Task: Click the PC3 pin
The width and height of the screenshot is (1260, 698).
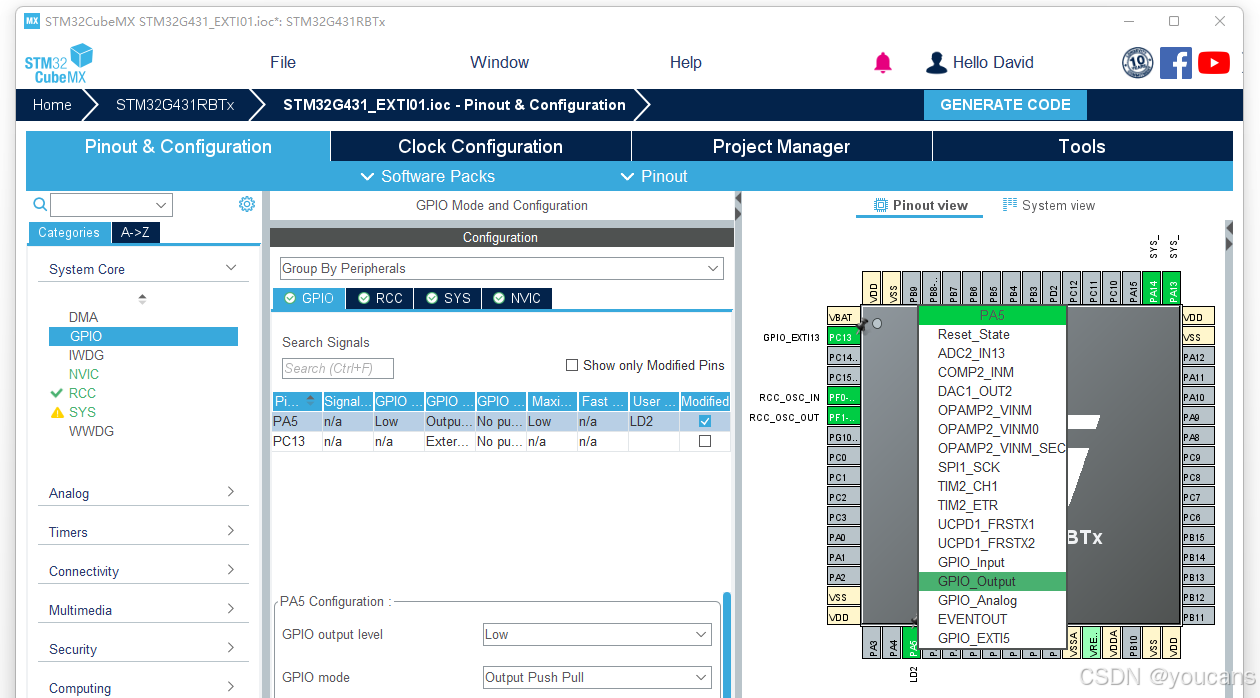Action: point(842,517)
